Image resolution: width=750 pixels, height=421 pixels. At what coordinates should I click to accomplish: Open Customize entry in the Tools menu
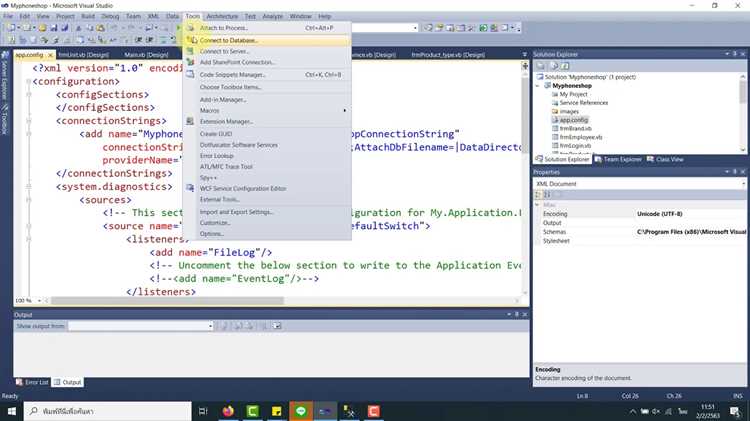[x=267, y=223]
